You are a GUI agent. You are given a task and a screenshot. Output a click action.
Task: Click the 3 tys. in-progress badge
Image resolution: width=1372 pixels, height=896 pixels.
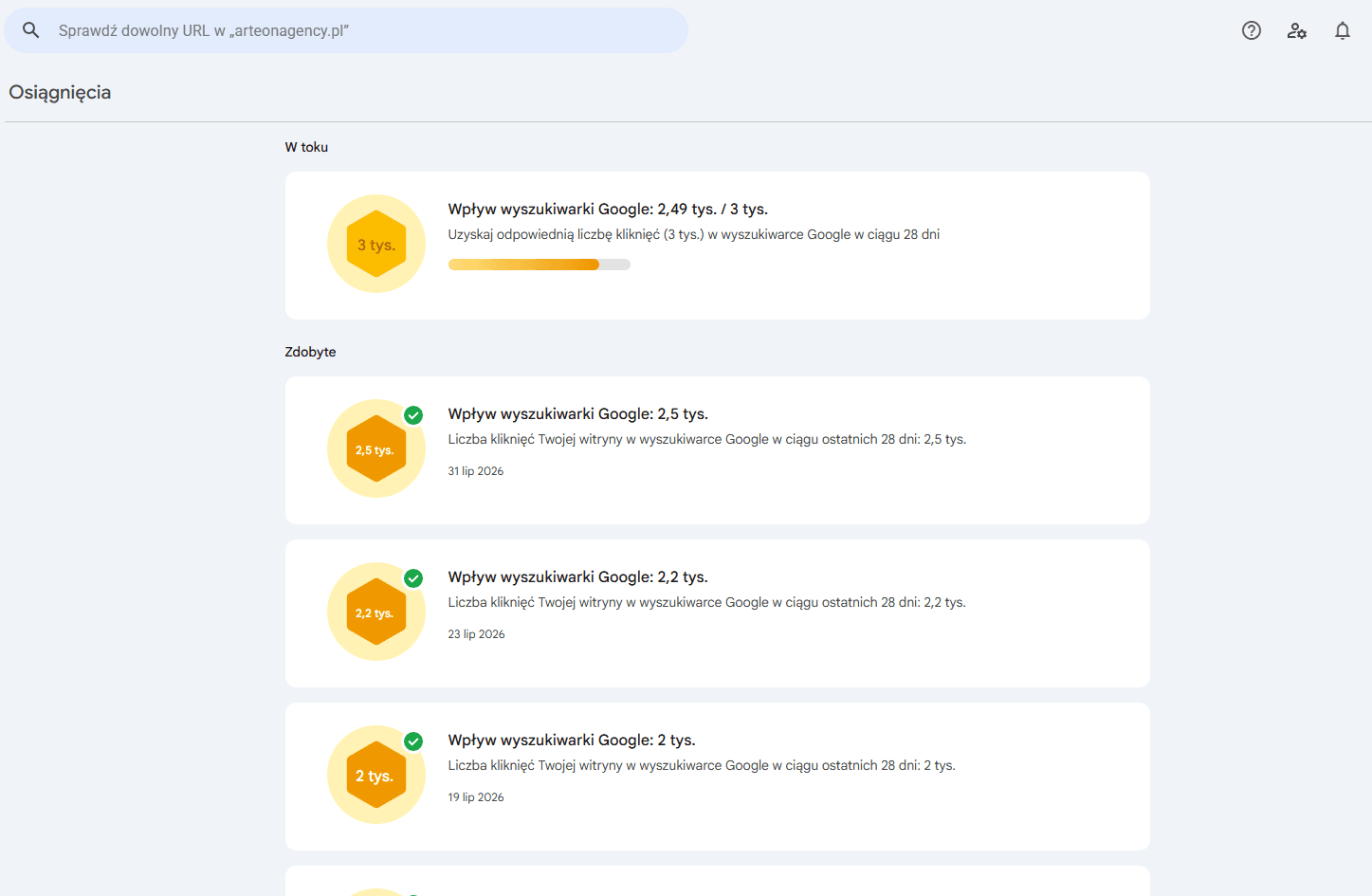[376, 244]
